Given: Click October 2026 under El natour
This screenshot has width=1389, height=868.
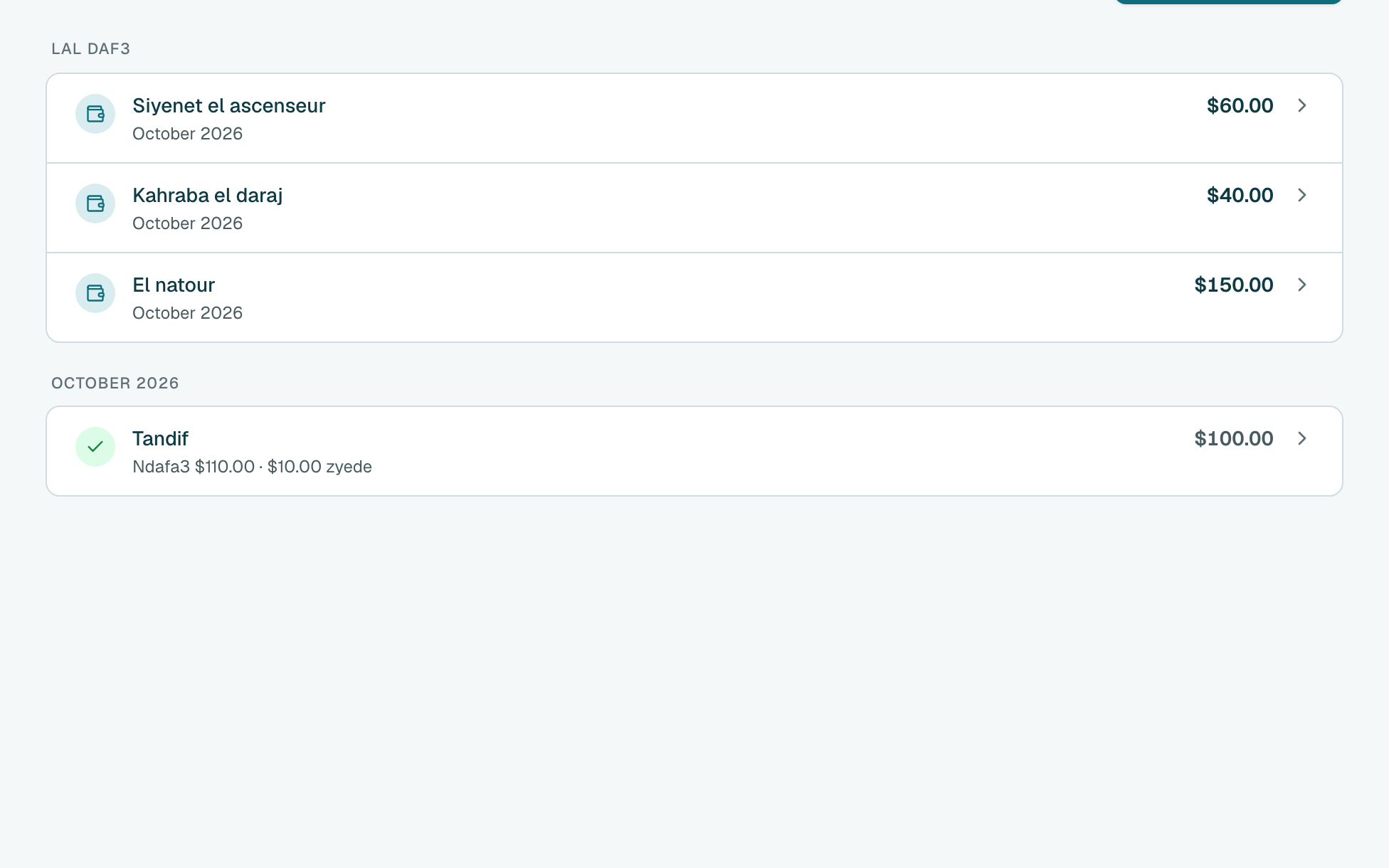Looking at the screenshot, I should (187, 313).
